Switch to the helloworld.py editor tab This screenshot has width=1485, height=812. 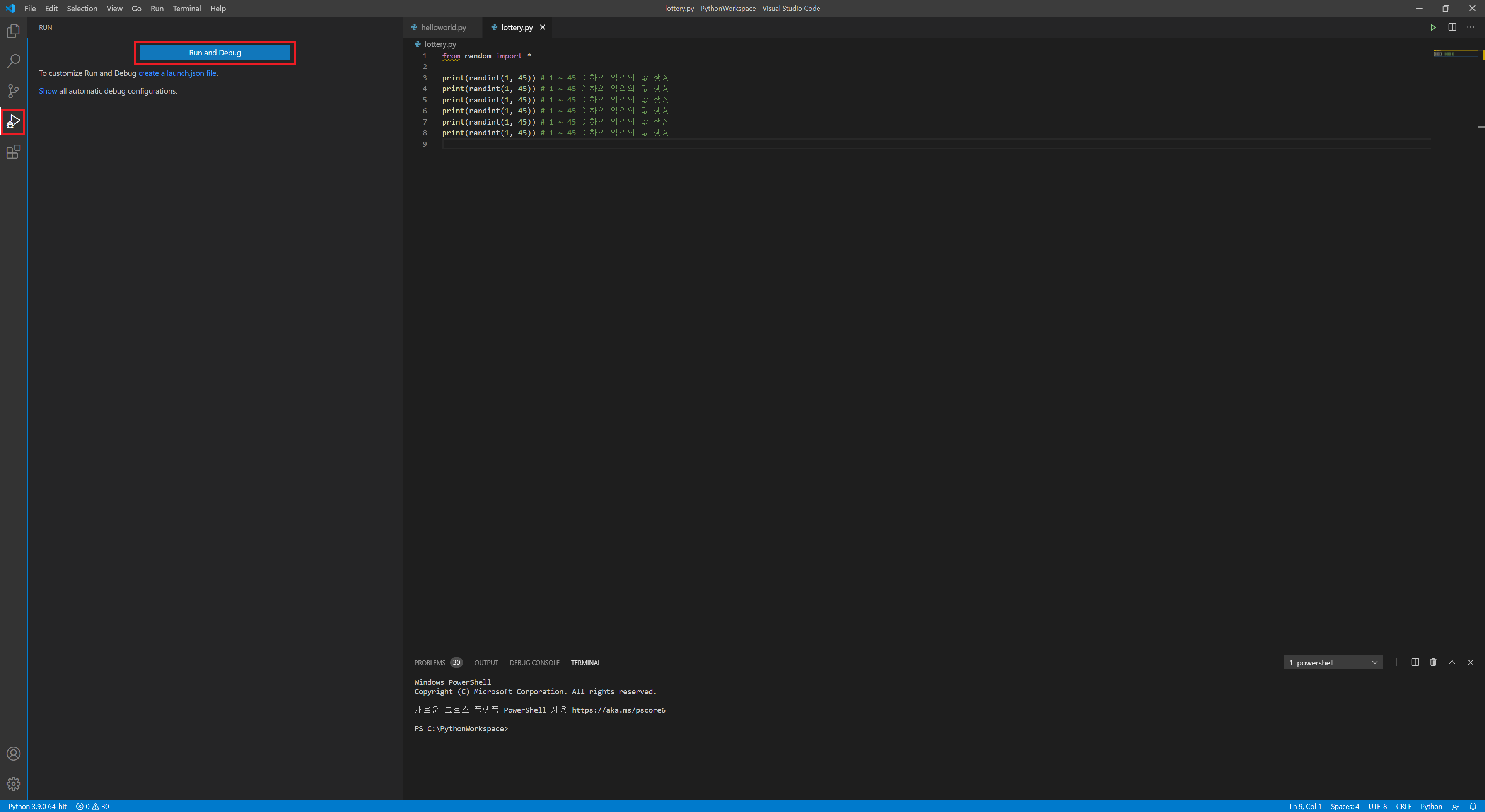tap(443, 27)
